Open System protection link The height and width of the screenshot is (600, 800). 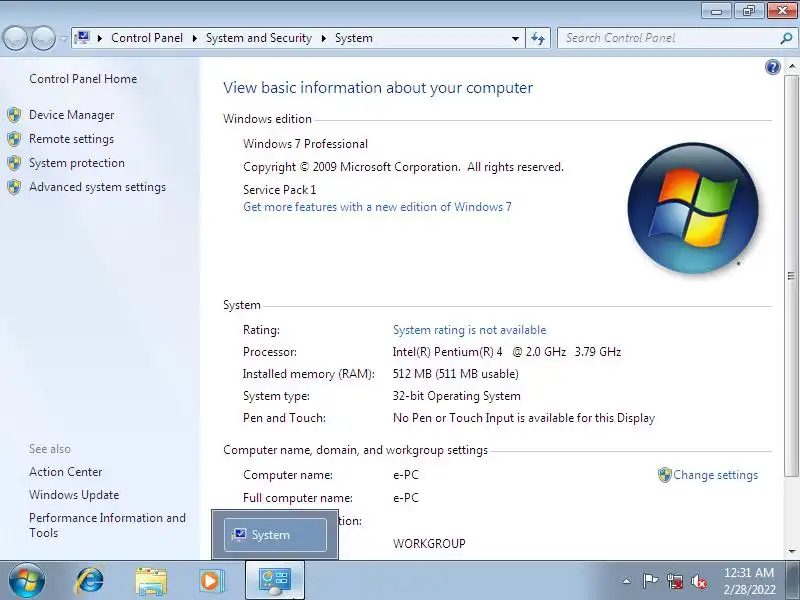click(77, 163)
